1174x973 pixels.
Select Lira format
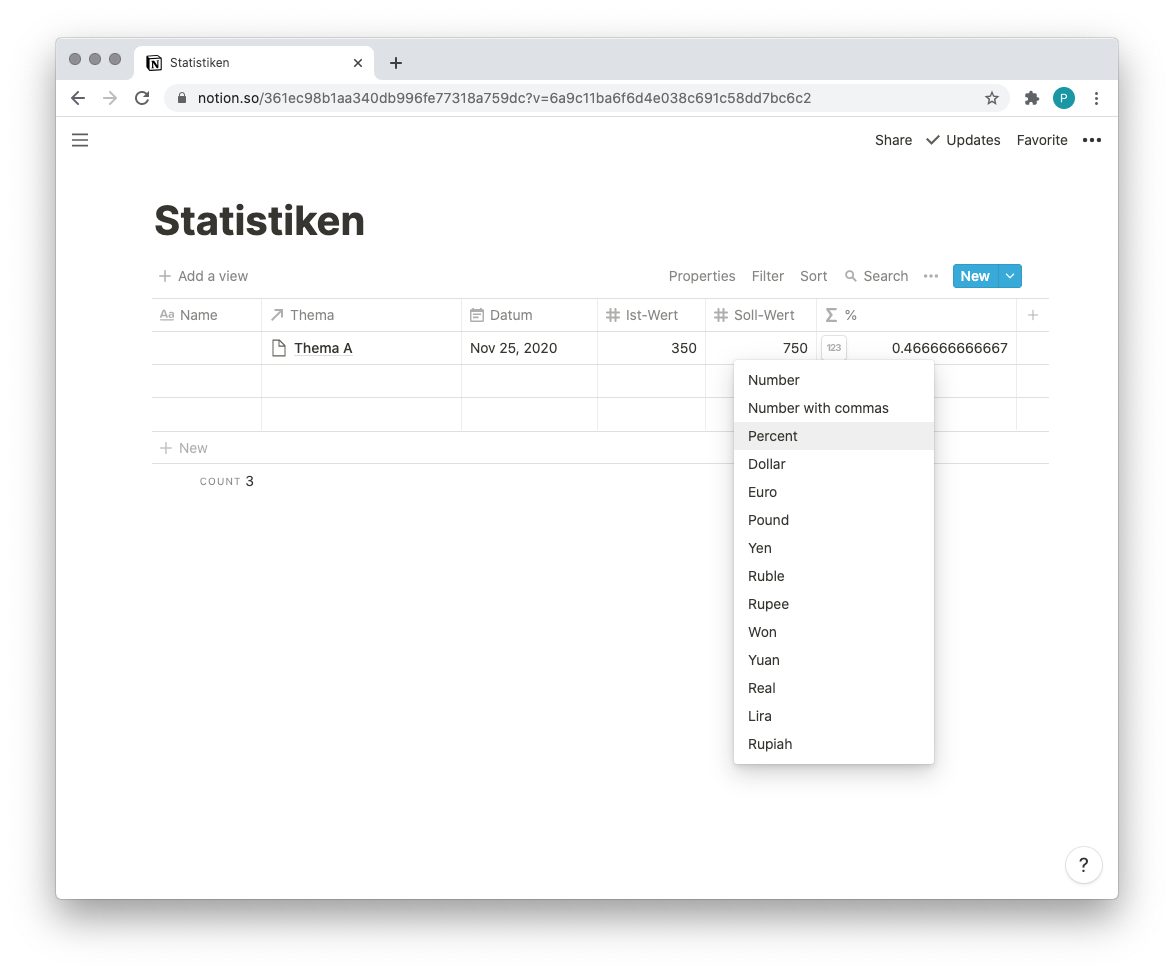833,716
